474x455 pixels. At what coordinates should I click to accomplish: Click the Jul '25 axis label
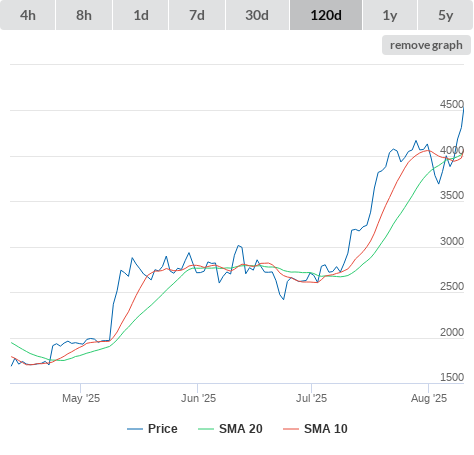[x=311, y=398]
